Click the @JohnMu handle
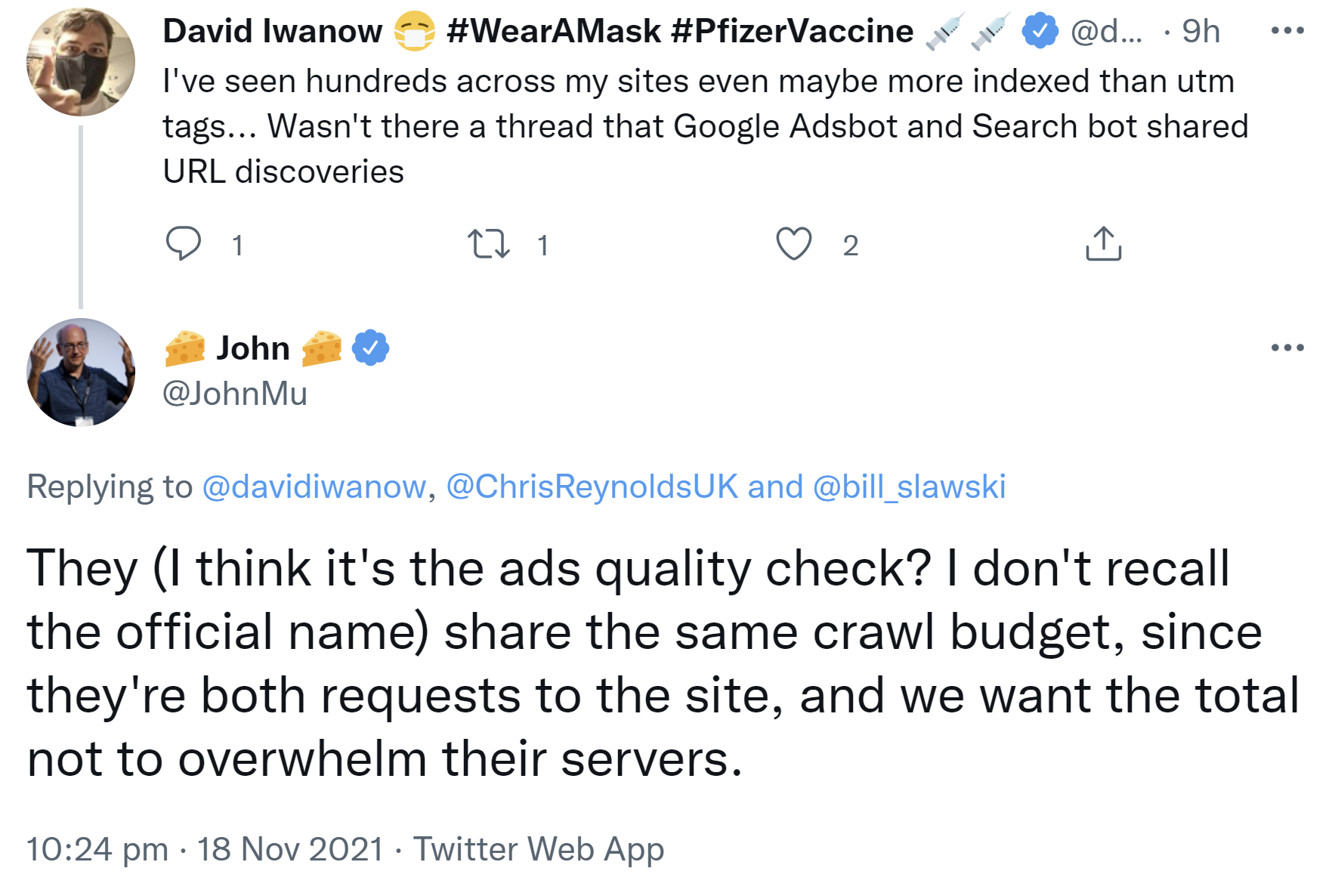 [x=235, y=392]
